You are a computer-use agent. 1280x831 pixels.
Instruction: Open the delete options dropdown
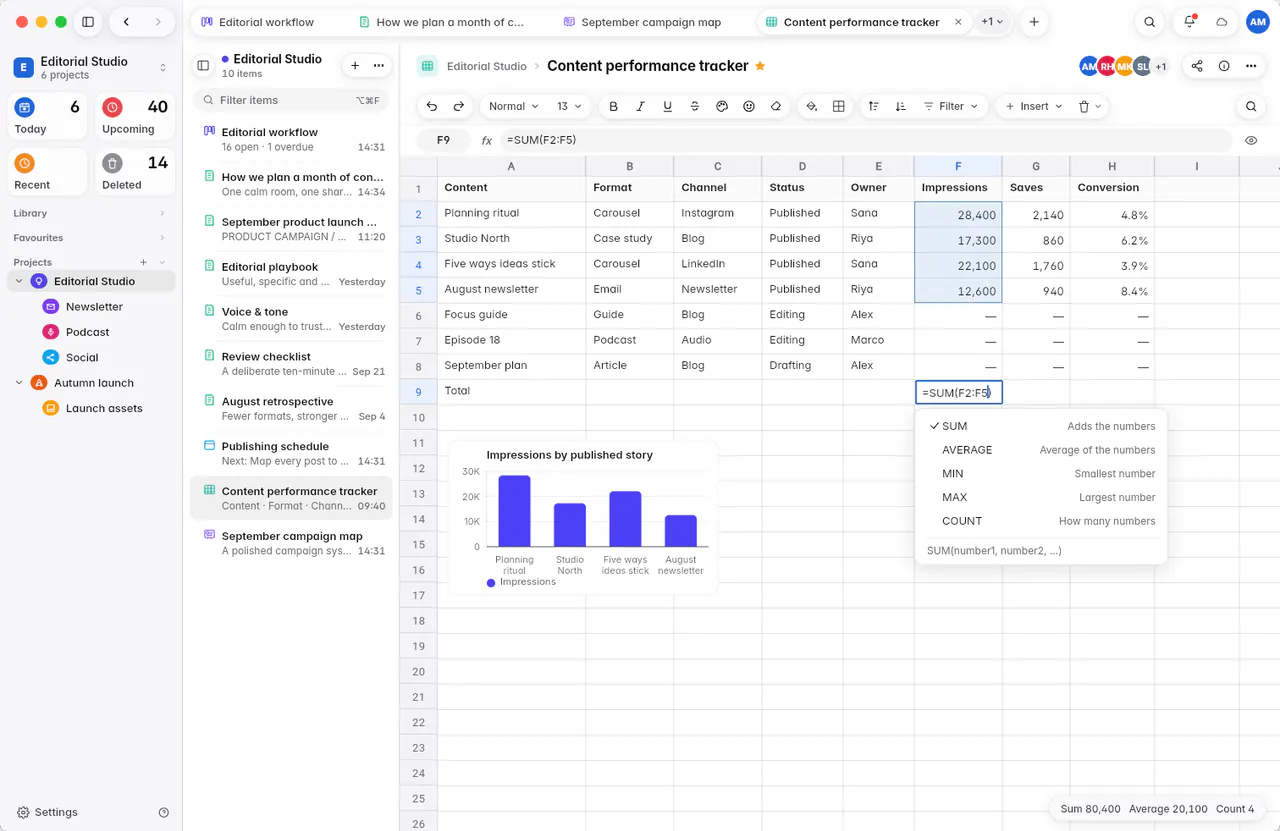[1090, 106]
